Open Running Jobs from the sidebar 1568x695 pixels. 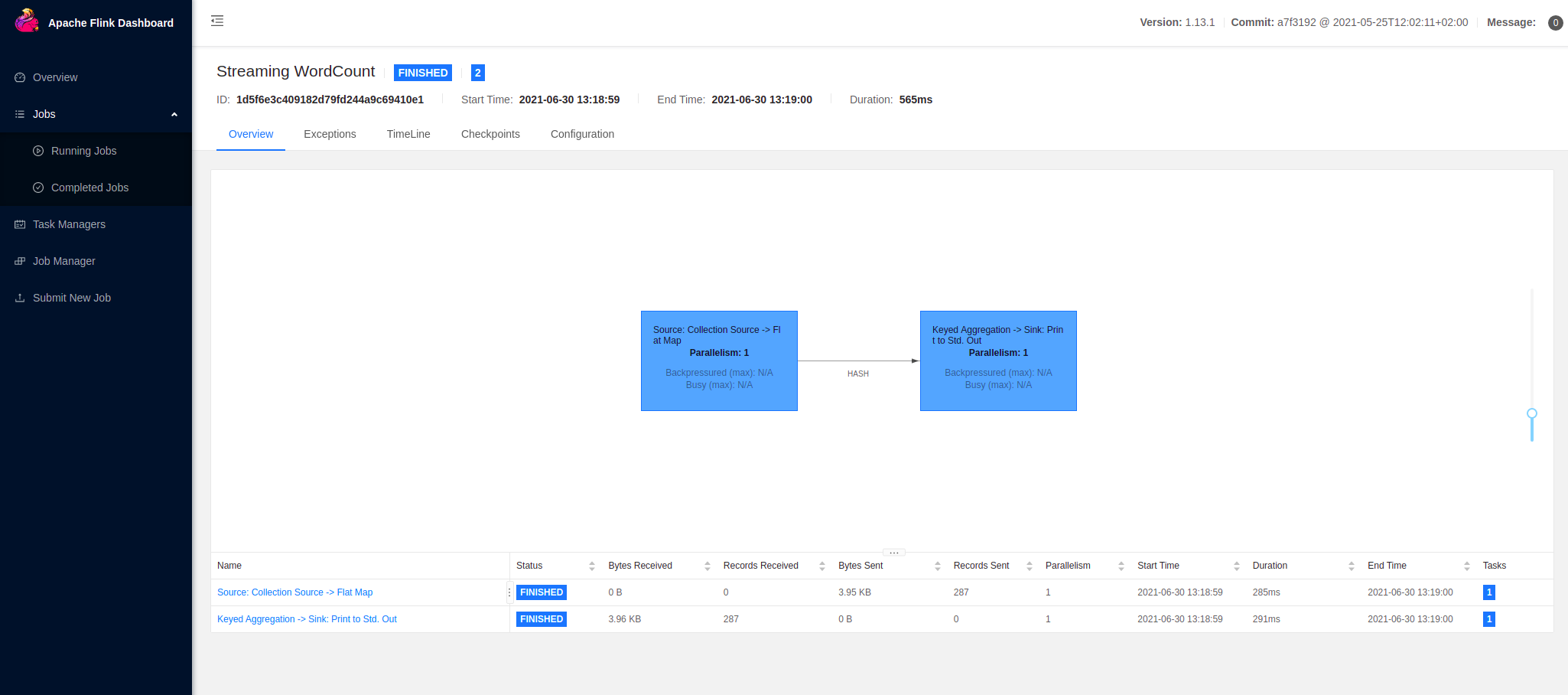(84, 151)
